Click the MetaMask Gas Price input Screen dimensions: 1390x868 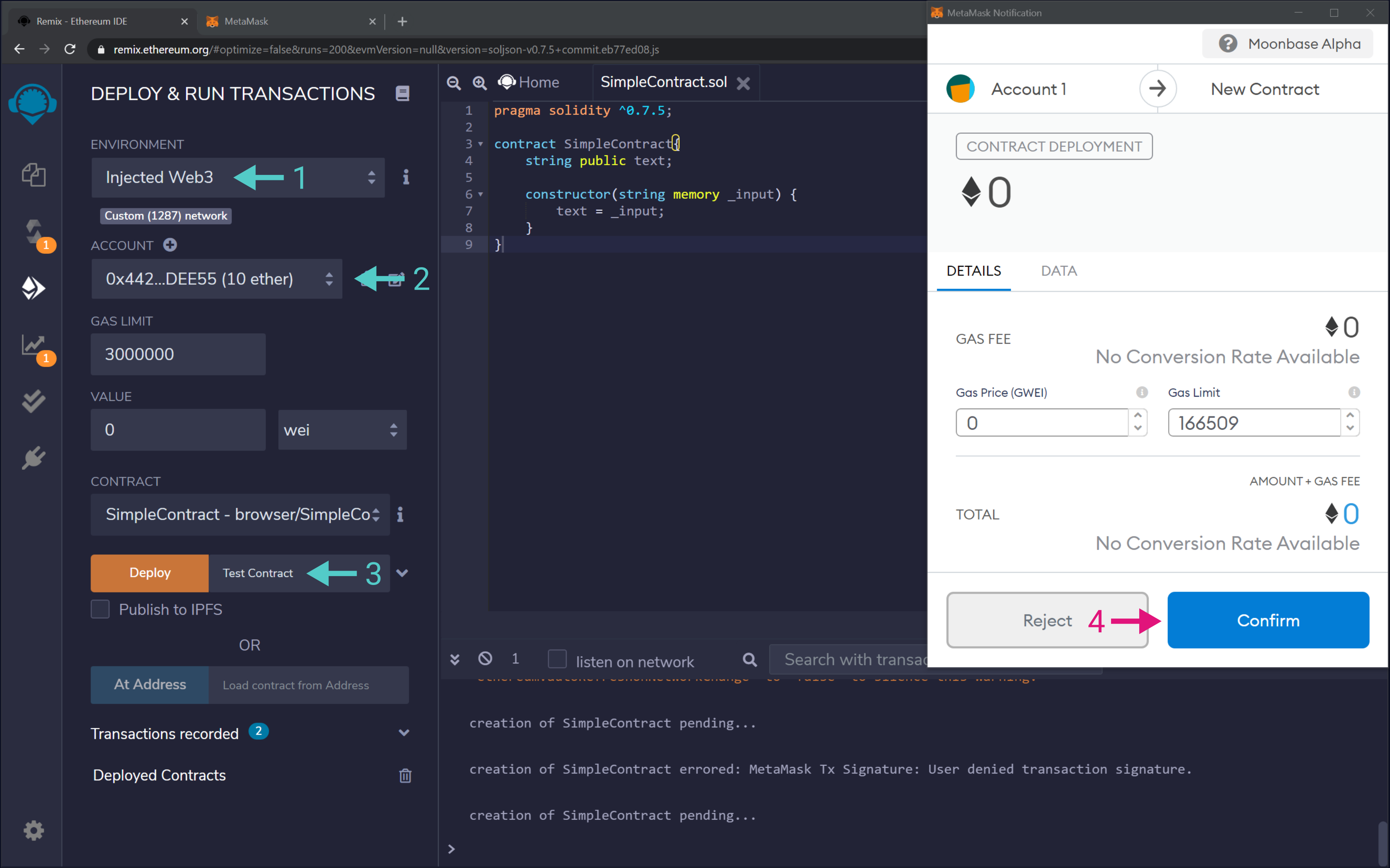coord(1042,423)
